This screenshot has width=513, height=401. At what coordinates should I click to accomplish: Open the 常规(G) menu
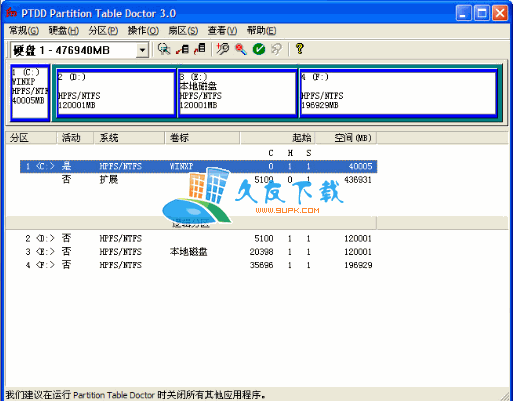[x=24, y=31]
